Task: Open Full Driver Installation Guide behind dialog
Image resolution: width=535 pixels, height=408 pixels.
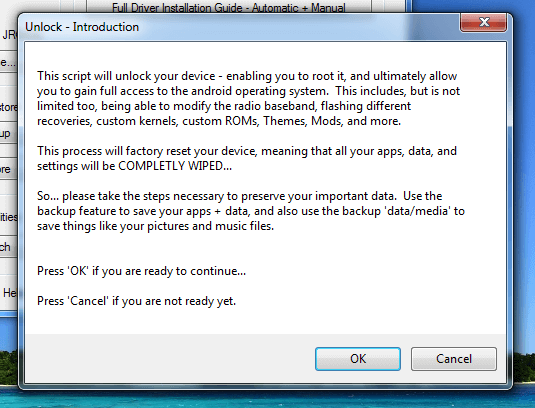Action: 229,7
